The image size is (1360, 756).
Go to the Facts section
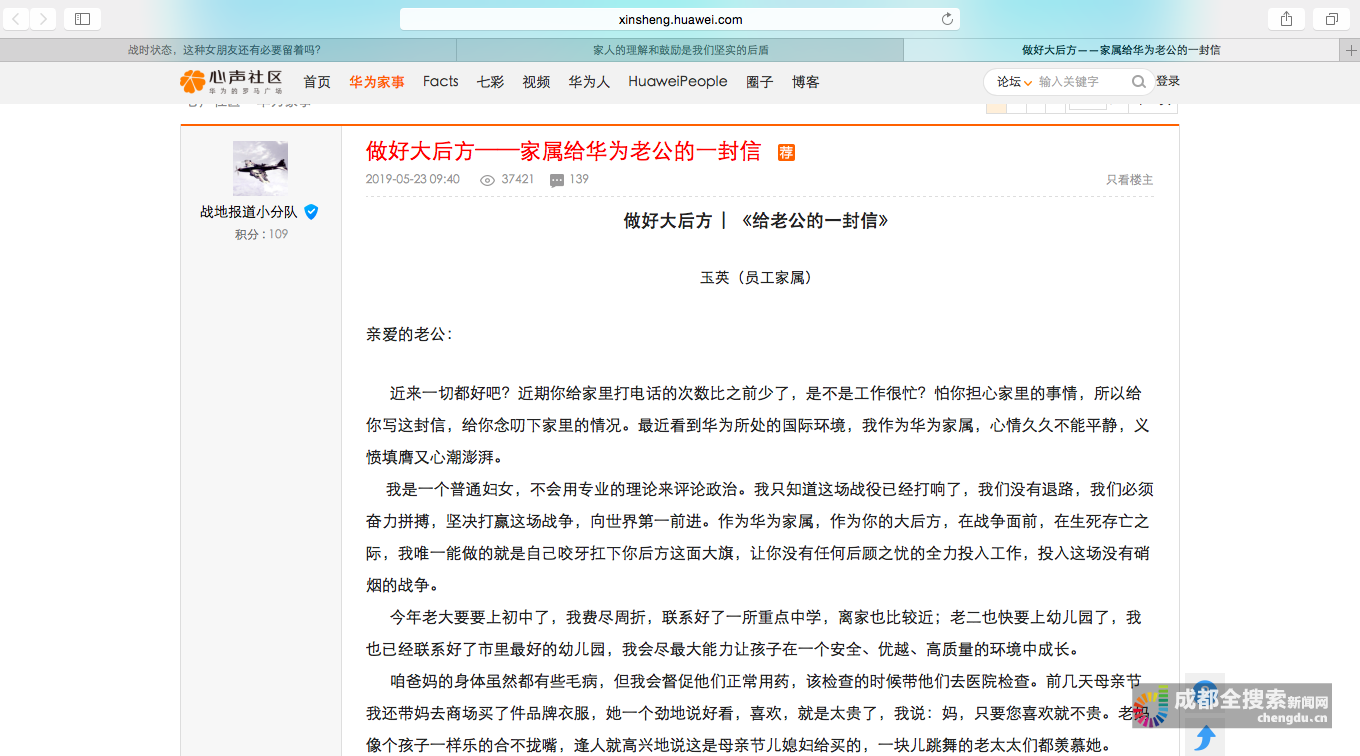(440, 82)
